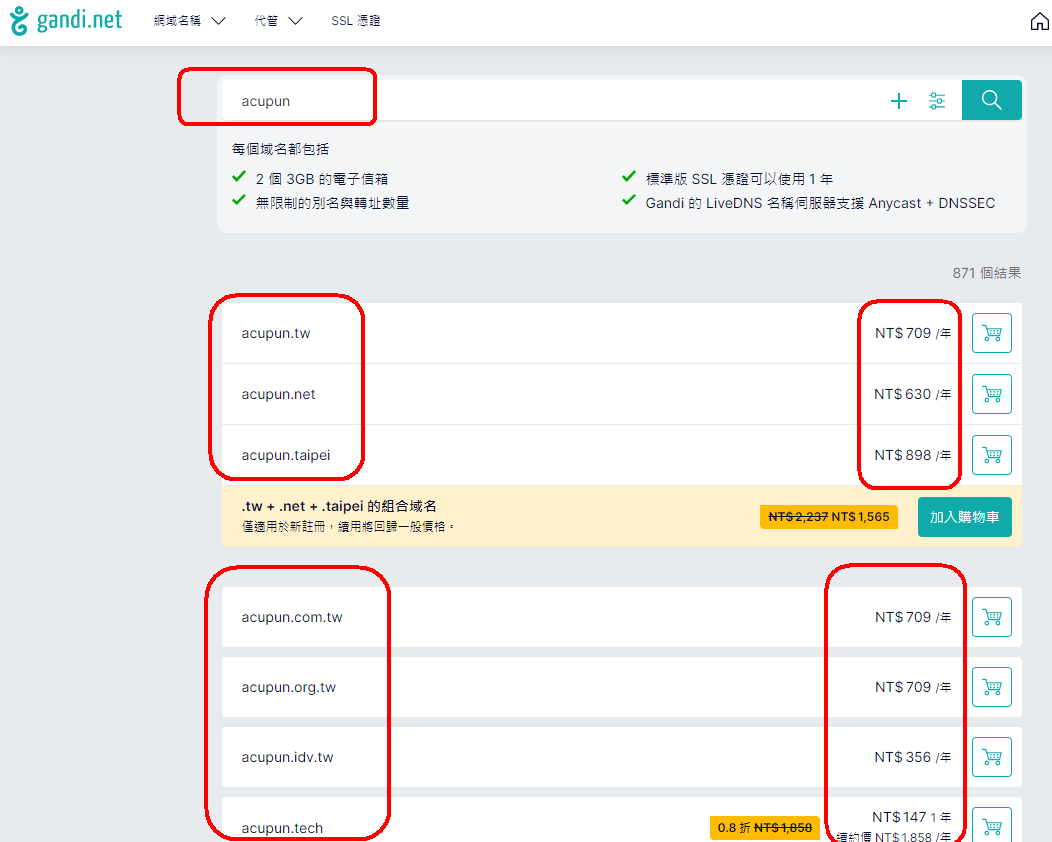This screenshot has width=1052, height=842.
Task: Click 加入購物車 for the bundle
Action: click(964, 517)
